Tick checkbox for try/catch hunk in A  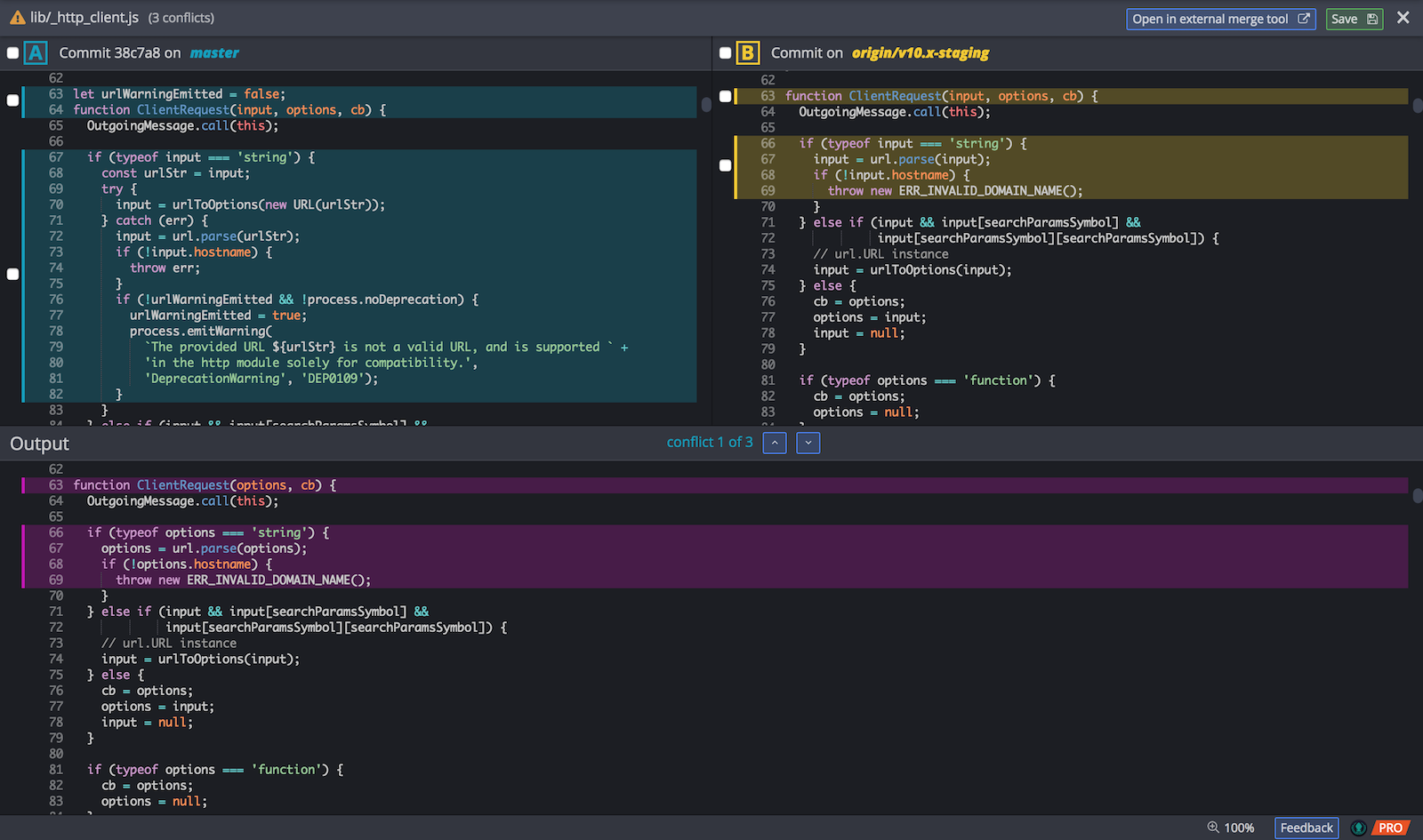[x=12, y=274]
